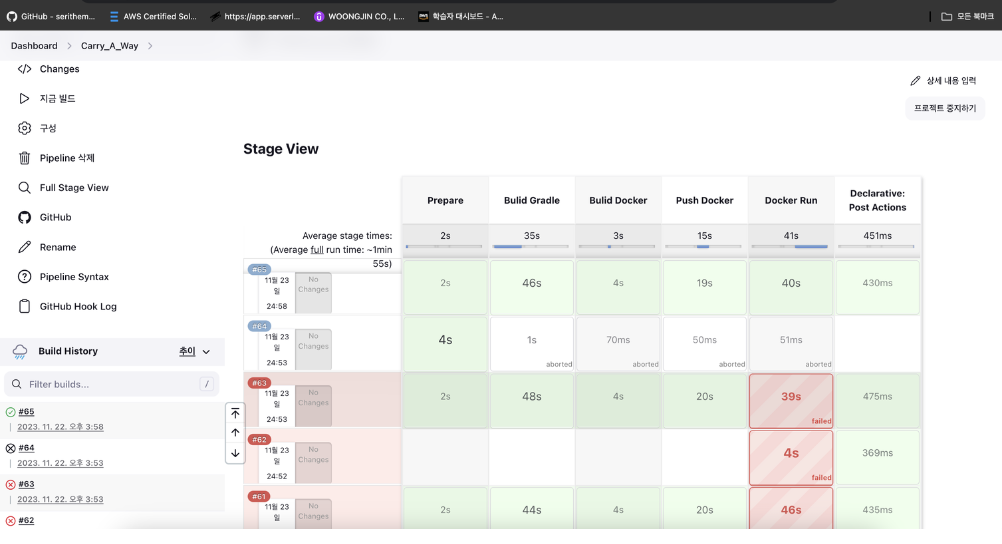Open the Changes menu item
The height and width of the screenshot is (544, 1002).
point(59,69)
